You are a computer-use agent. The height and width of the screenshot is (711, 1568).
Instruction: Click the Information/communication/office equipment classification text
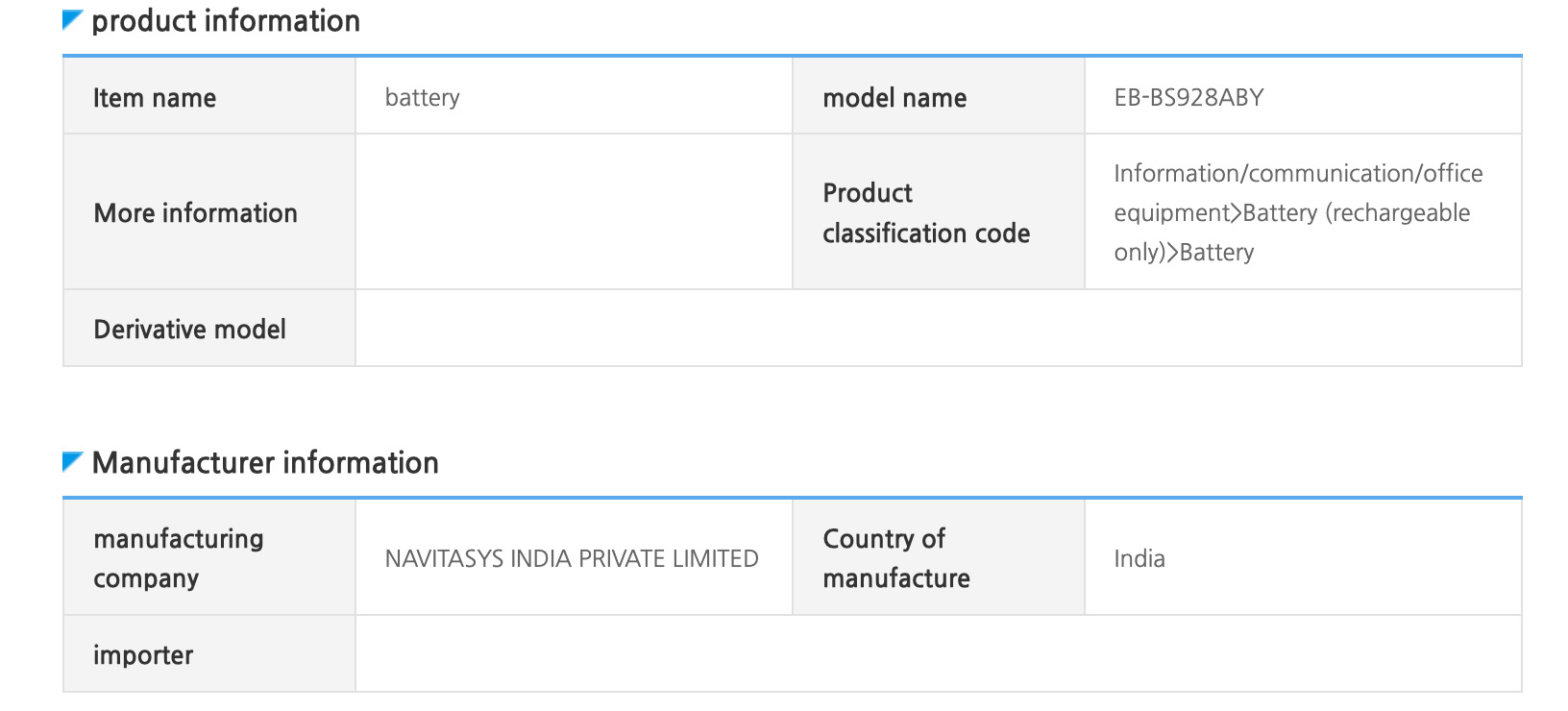tap(1297, 212)
